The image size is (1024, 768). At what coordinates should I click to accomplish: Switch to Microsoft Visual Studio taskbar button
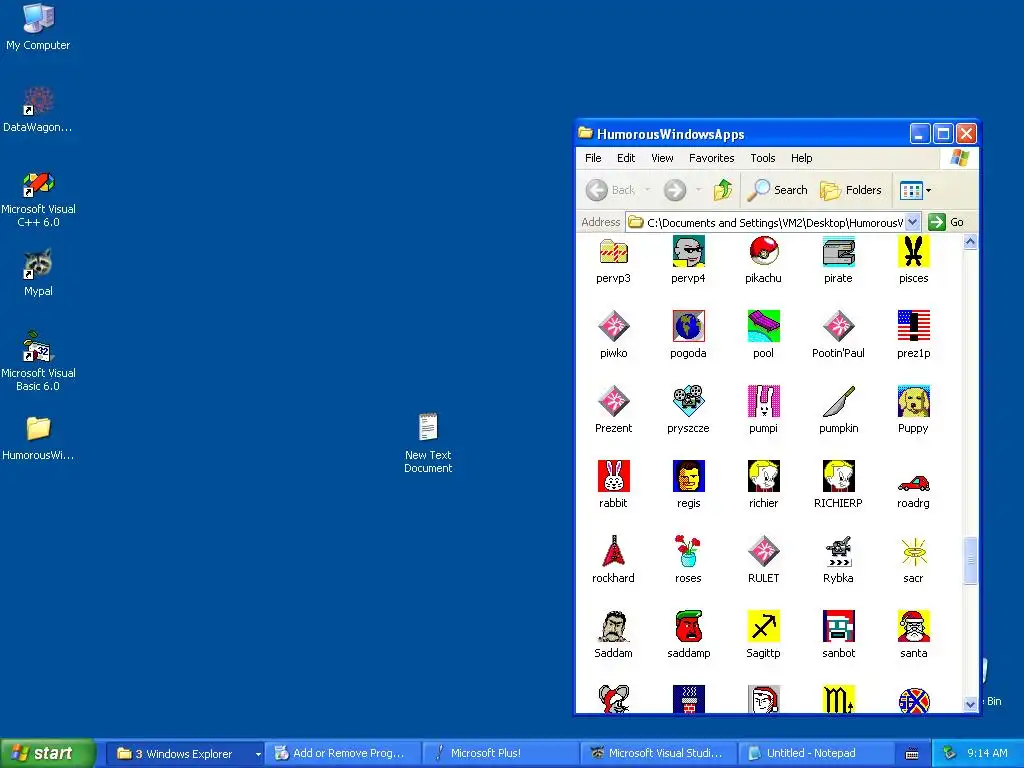pos(658,753)
